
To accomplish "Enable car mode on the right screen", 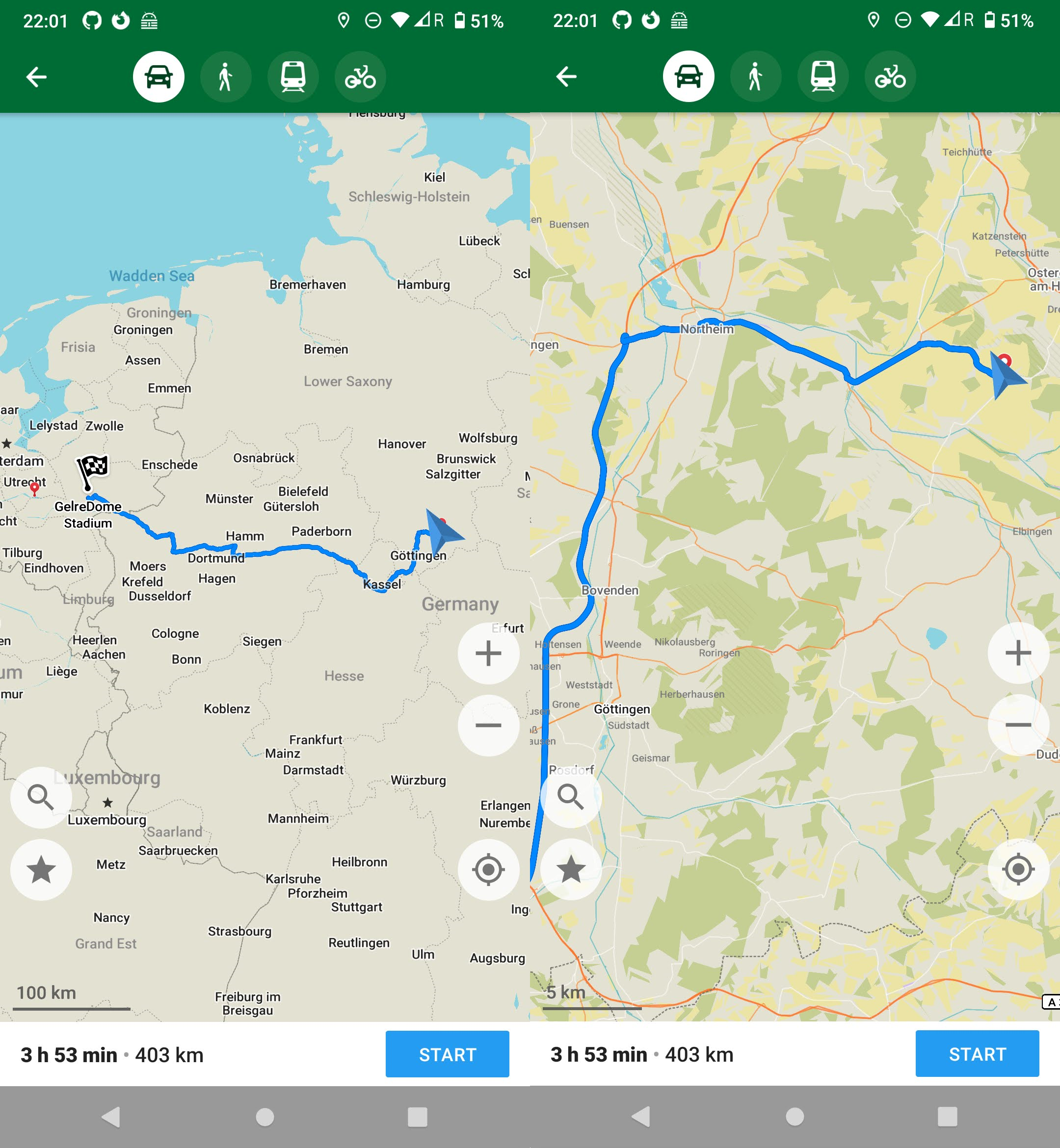I will click(x=689, y=76).
